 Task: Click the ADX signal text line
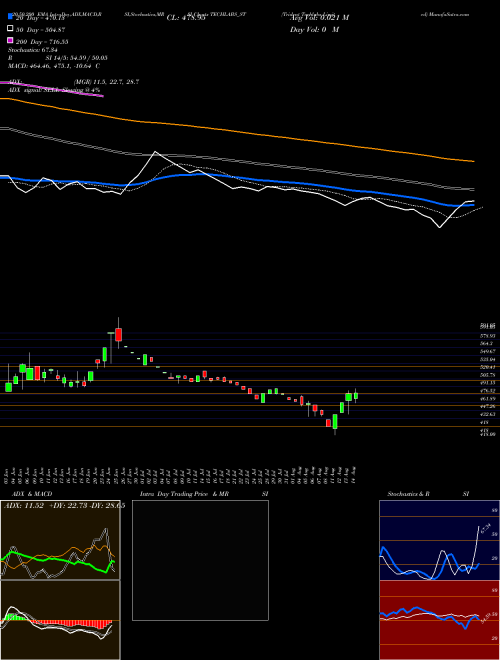(54, 90)
